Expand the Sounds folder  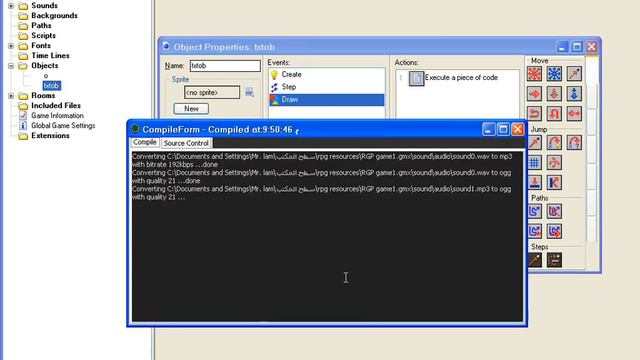[11, 6]
